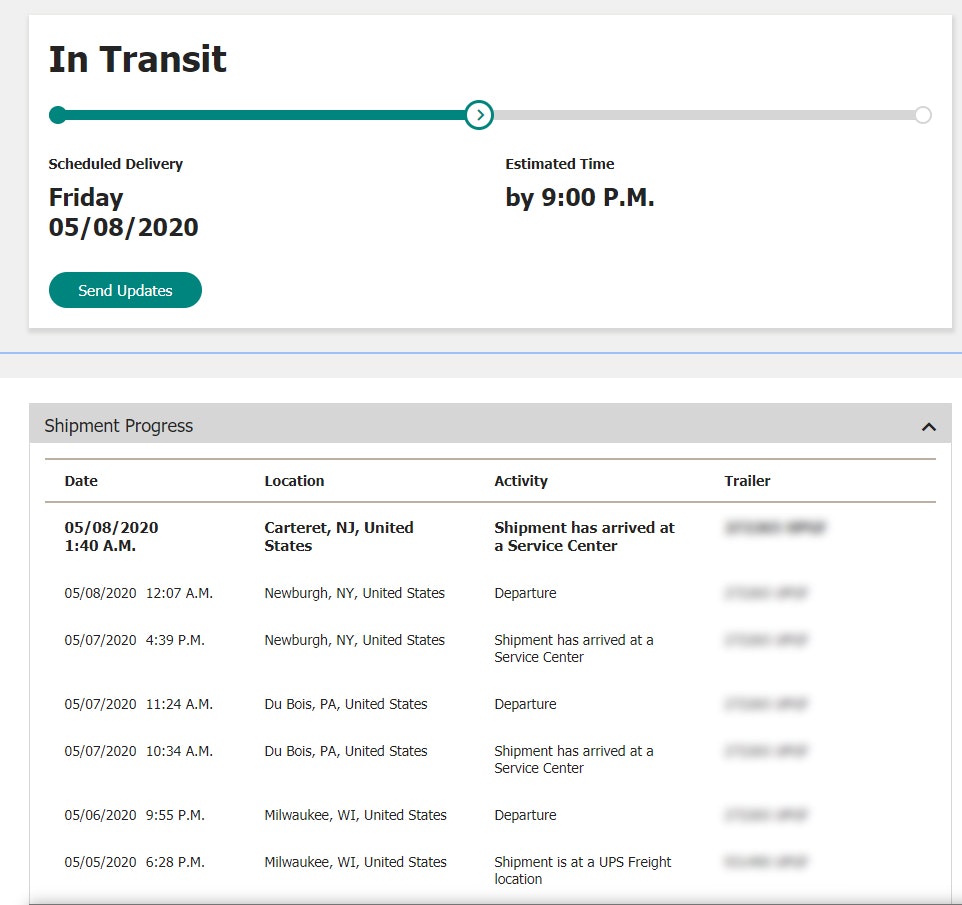This screenshot has width=962, height=905.
Task: Collapse the Shipment Progress section chevron
Action: pos(928,427)
